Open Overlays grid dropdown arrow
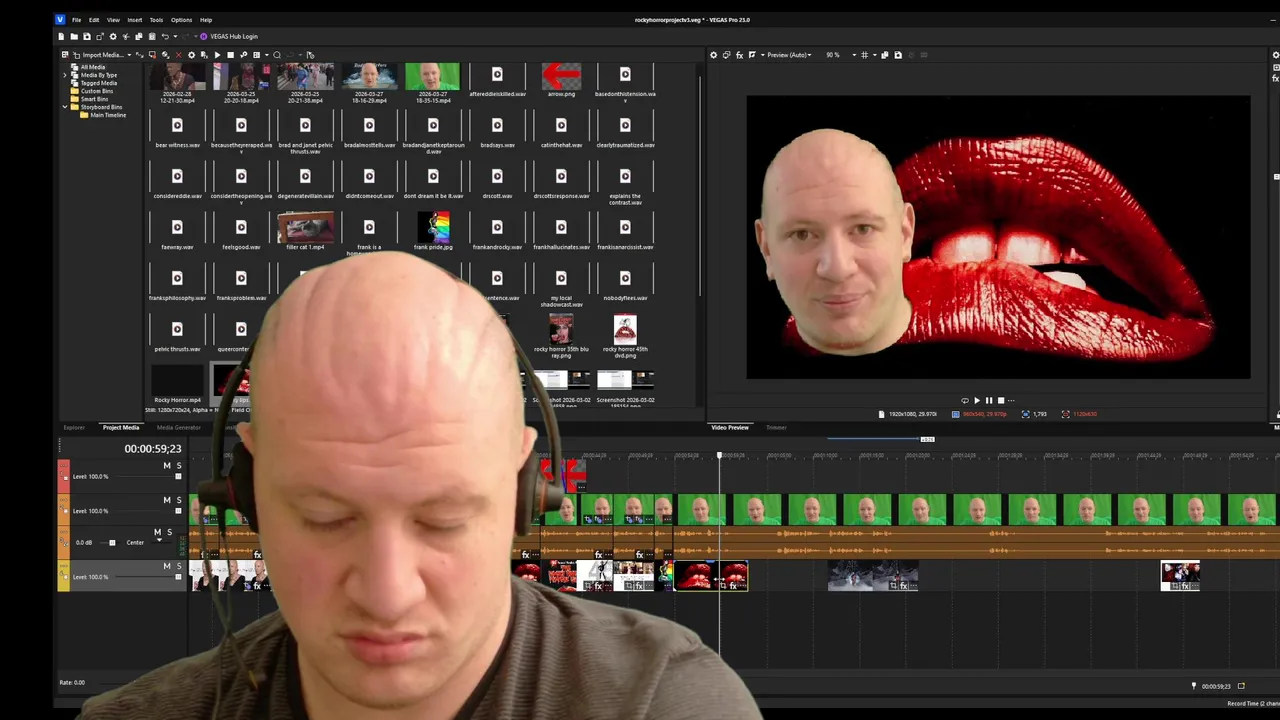The height and width of the screenshot is (720, 1280). pyautogui.click(x=874, y=55)
